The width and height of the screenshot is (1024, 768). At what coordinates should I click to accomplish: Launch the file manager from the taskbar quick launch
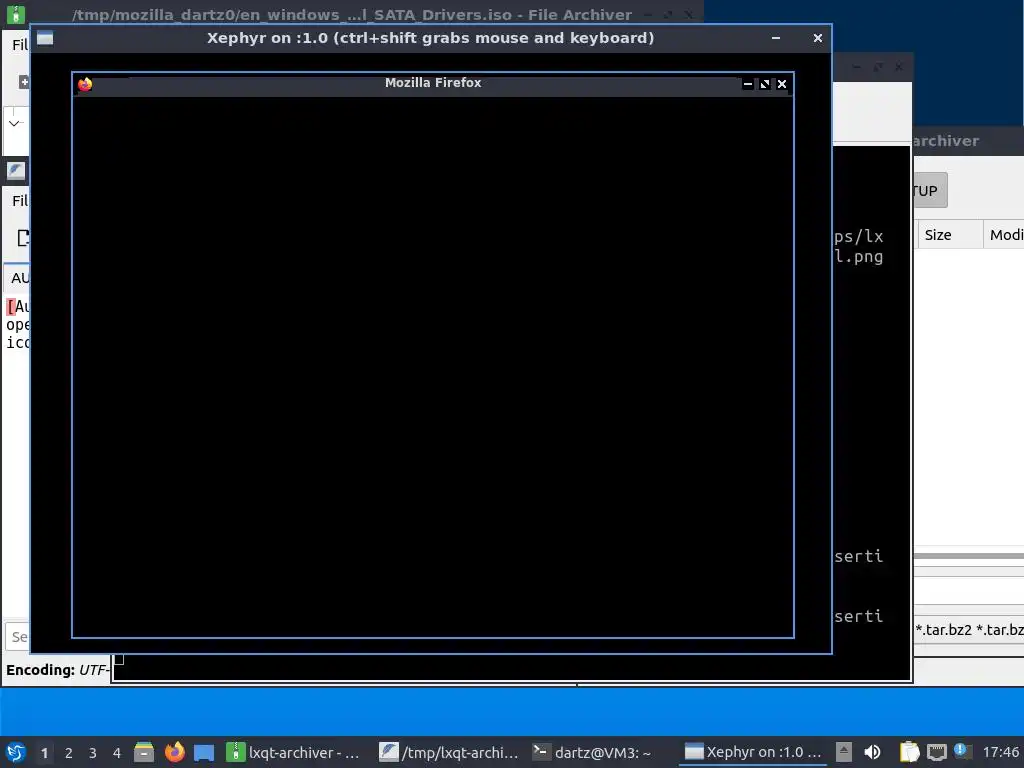(x=144, y=752)
